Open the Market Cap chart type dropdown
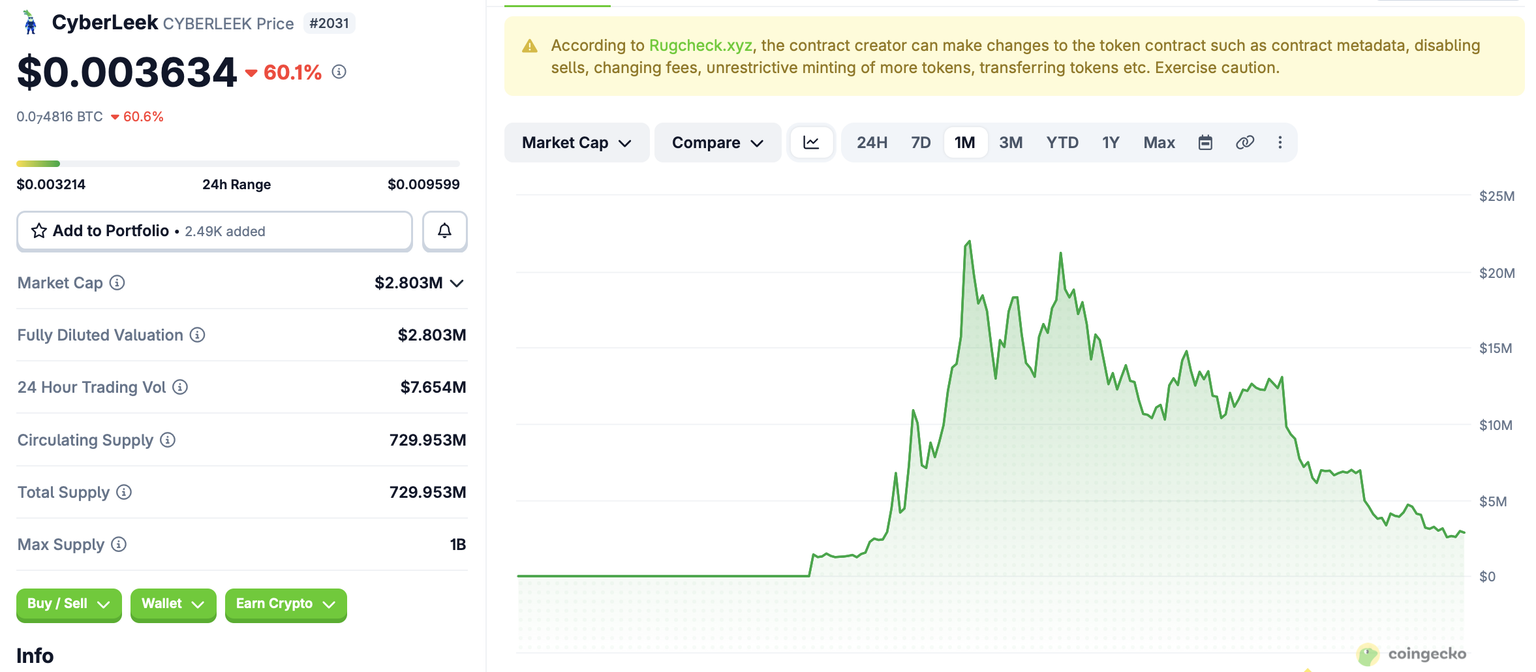 point(577,143)
